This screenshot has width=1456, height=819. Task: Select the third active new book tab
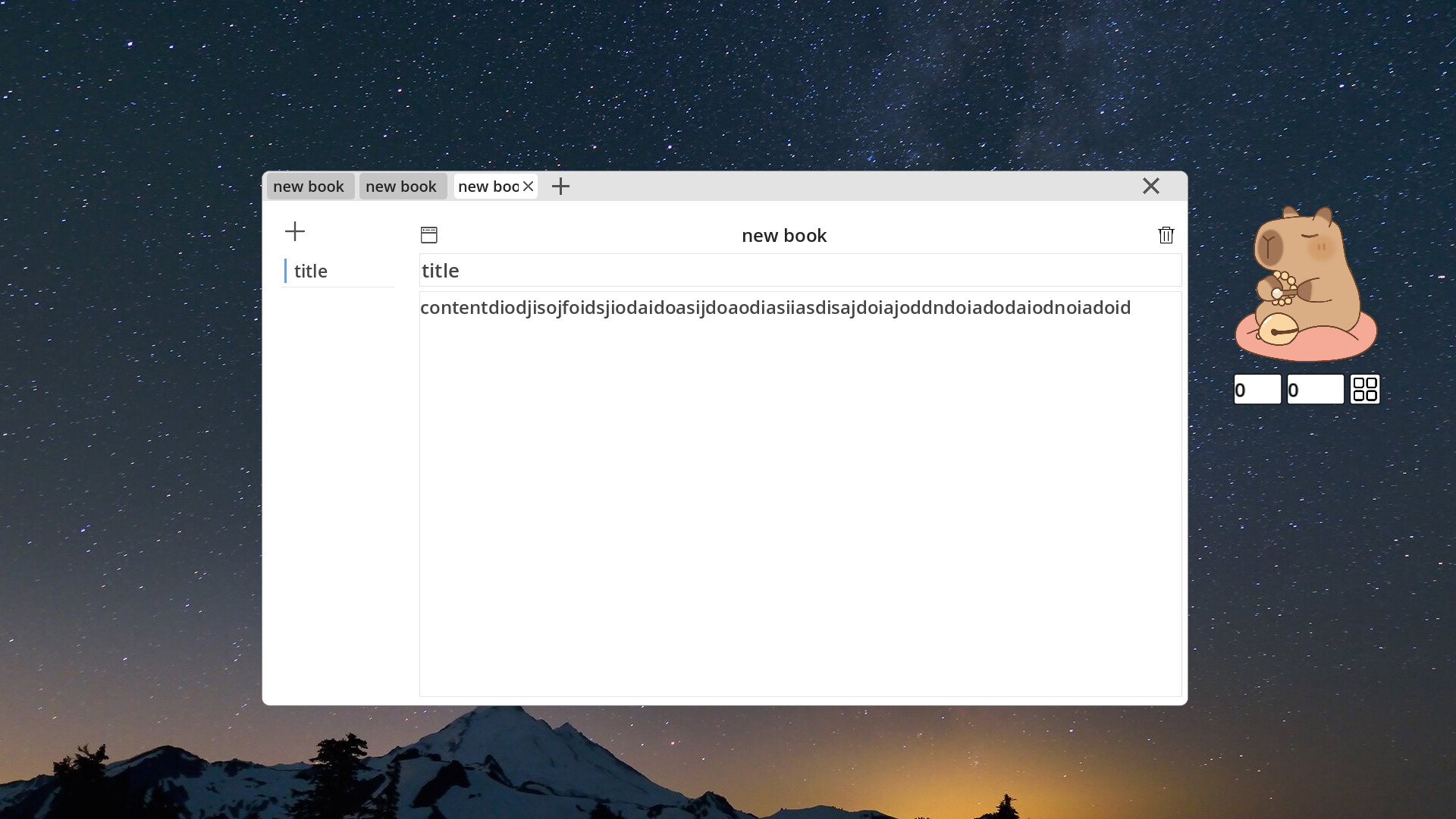coord(487,187)
